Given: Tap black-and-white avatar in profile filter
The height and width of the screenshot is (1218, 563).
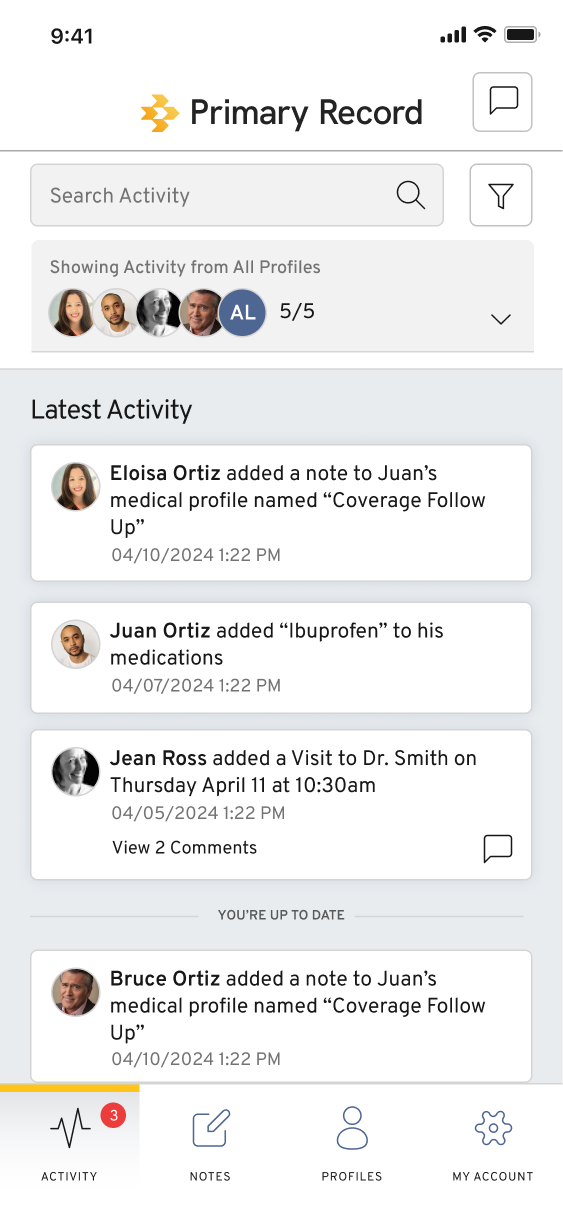Looking at the screenshot, I should (158, 313).
